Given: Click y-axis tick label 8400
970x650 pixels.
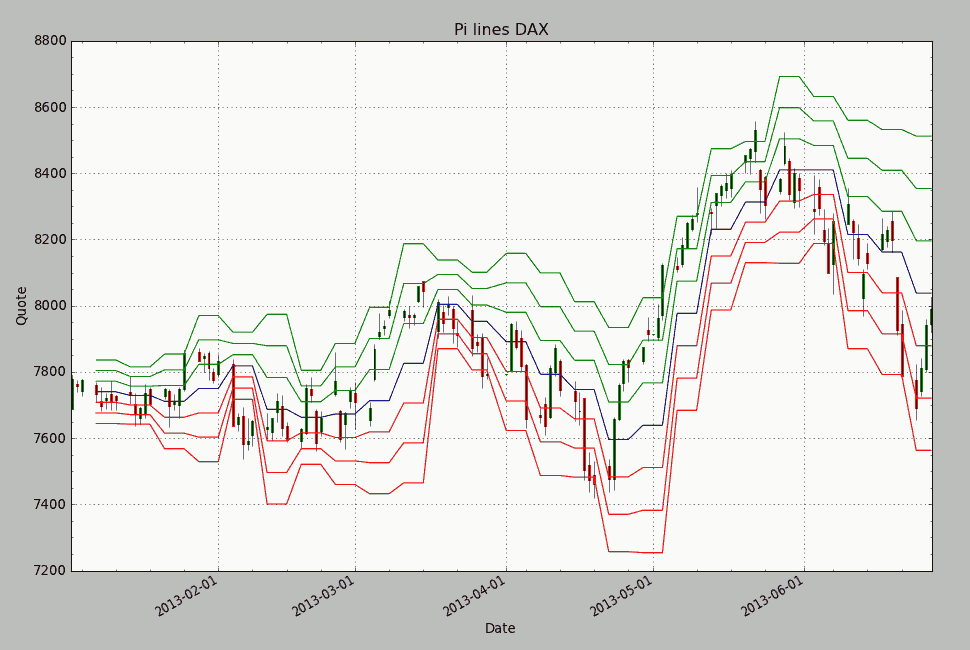Looking at the screenshot, I should pyautogui.click(x=51, y=174).
